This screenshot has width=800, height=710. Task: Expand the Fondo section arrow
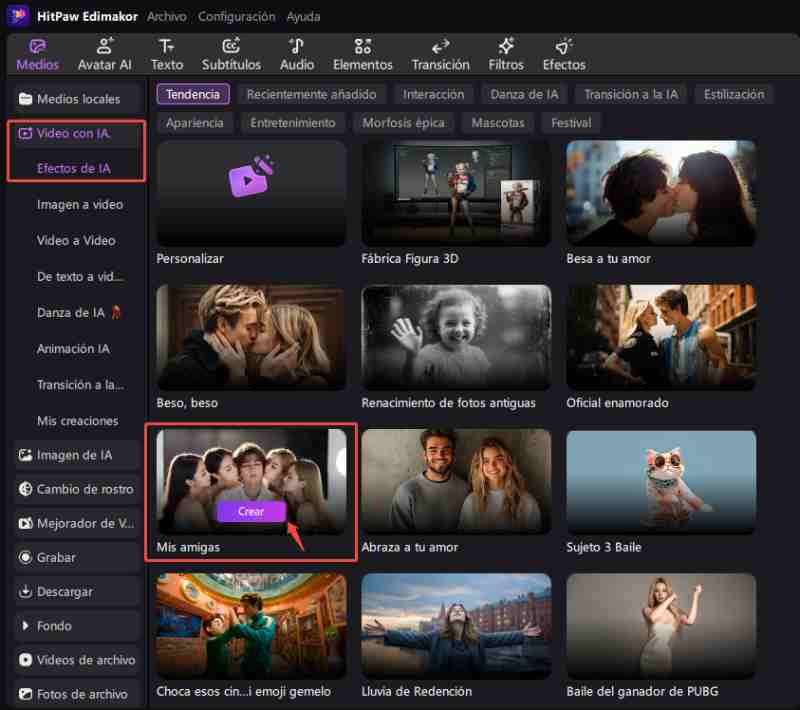[25, 626]
